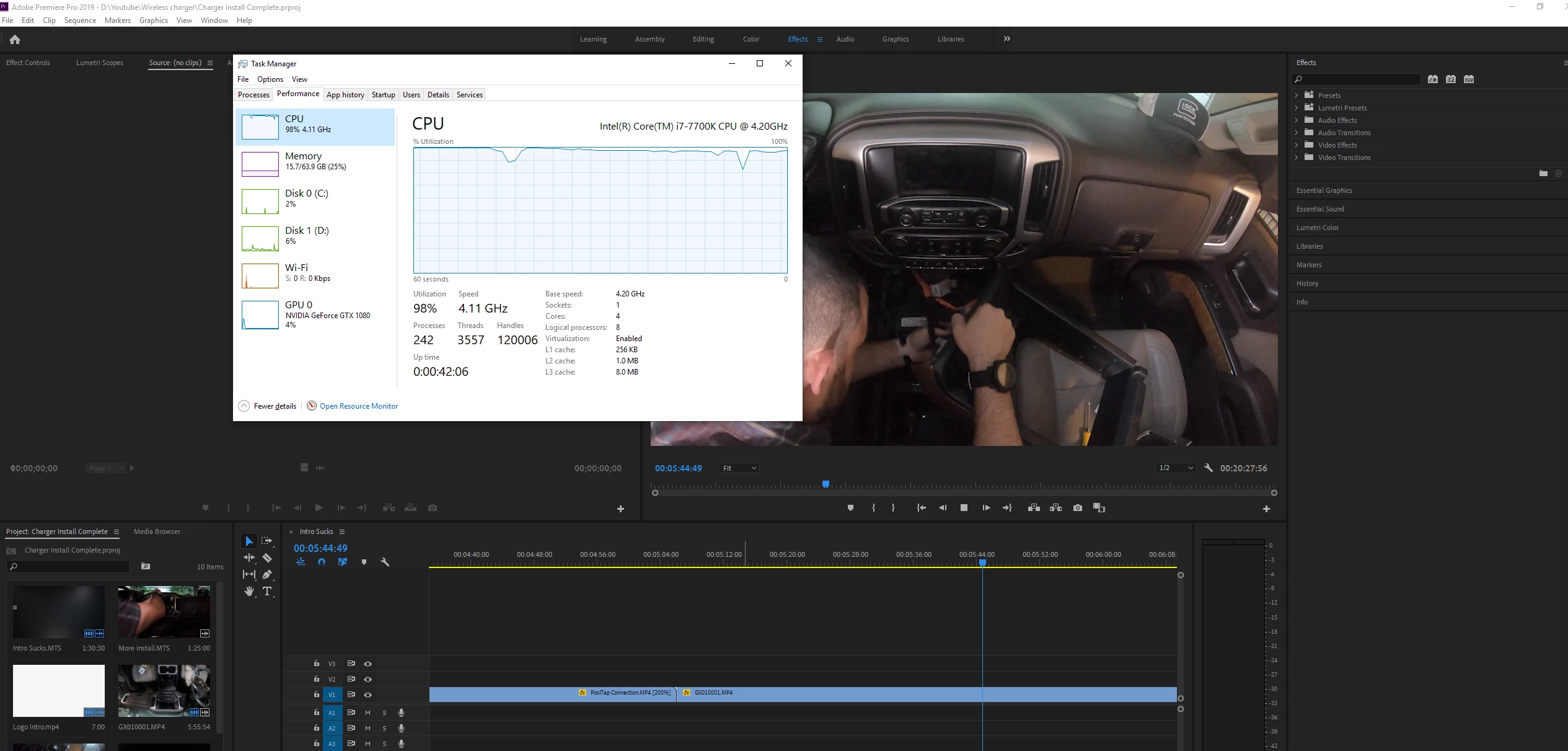
Task: Click the Program monitor wrench settings icon
Action: 1209,468
